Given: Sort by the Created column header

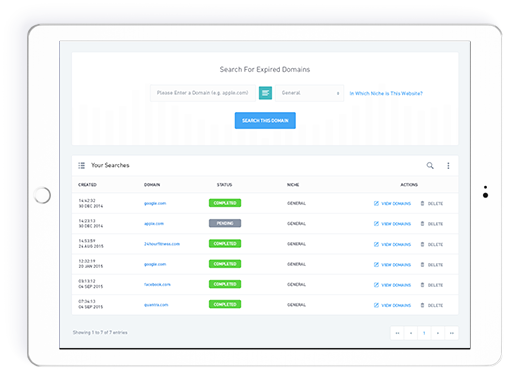Looking at the screenshot, I should click(87, 185).
